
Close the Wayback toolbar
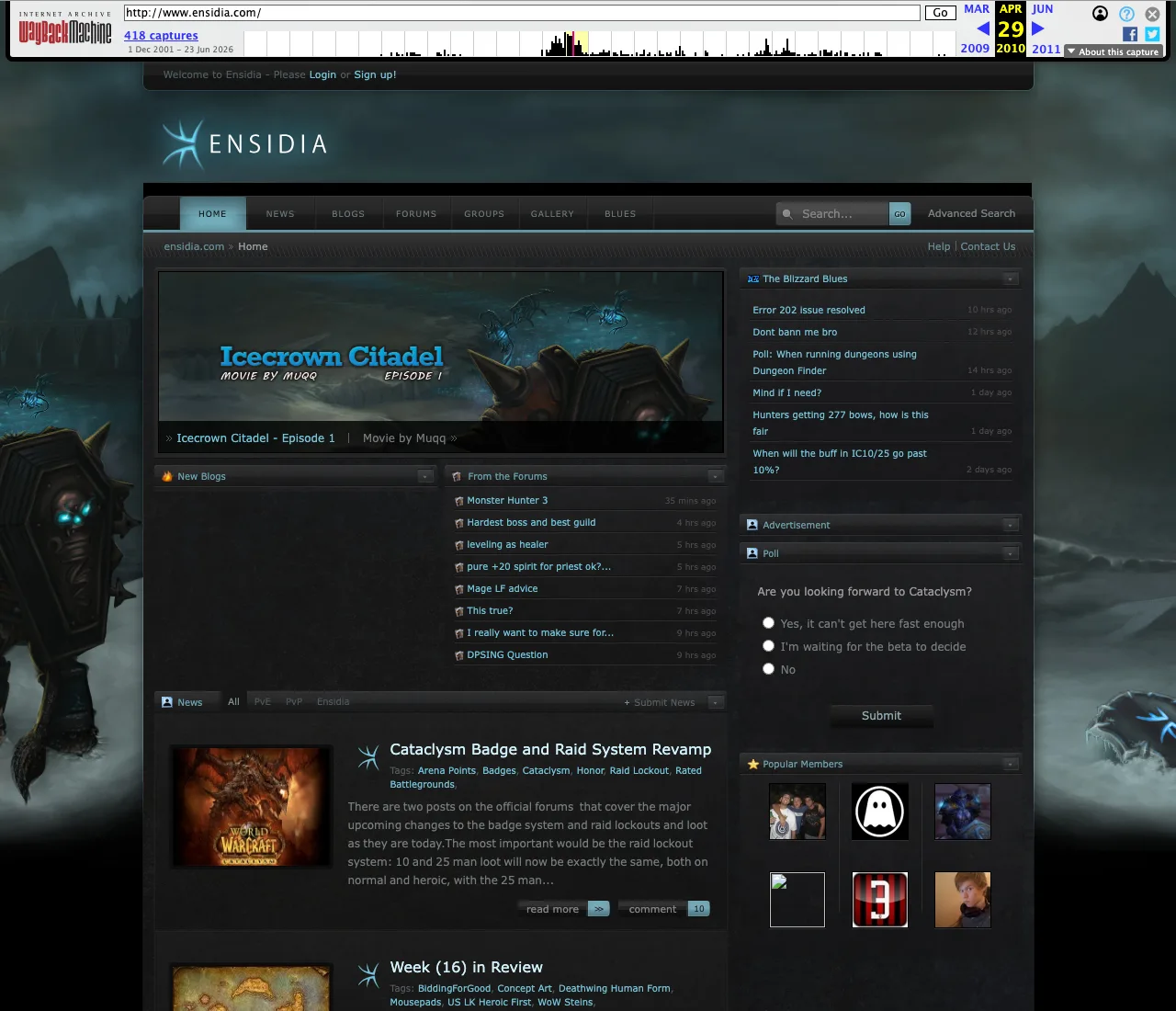1152,14
